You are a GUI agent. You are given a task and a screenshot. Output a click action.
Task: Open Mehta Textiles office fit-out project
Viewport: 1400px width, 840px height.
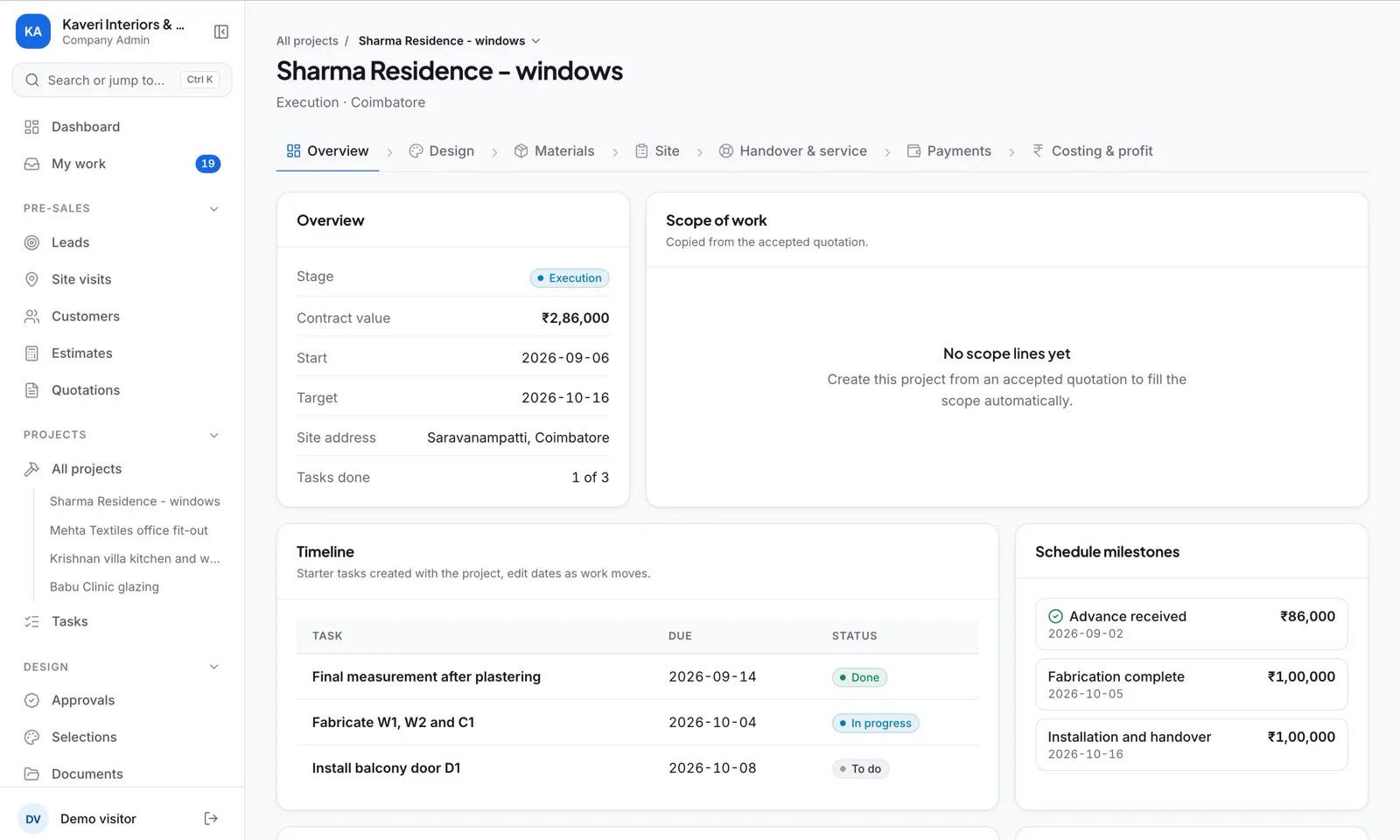pyautogui.click(x=129, y=530)
